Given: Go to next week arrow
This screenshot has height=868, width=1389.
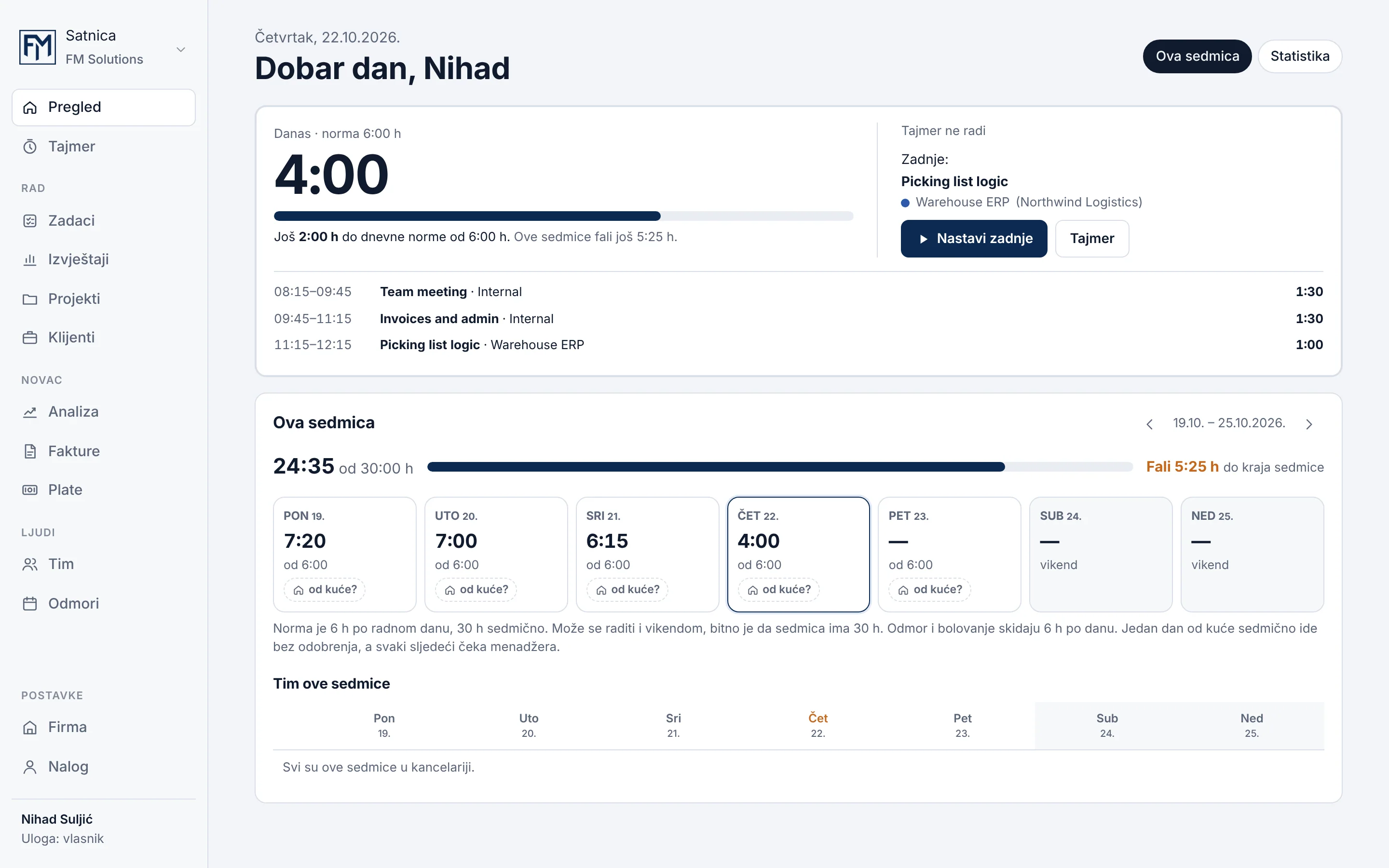Looking at the screenshot, I should point(1308,424).
